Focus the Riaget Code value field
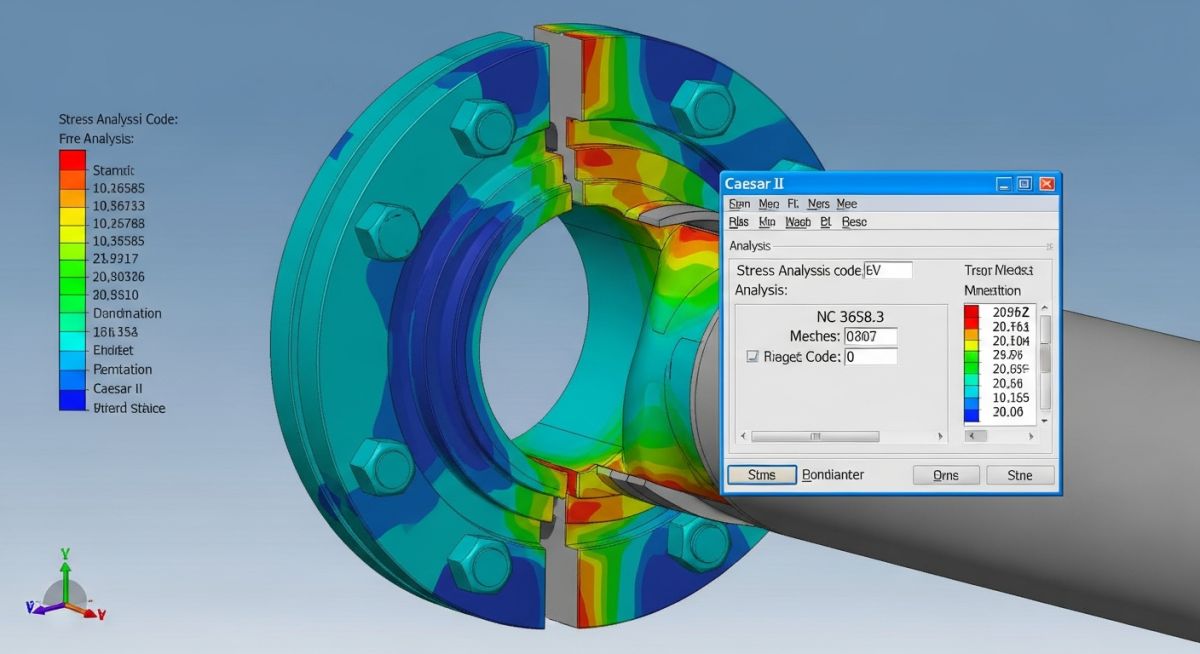The height and width of the screenshot is (654, 1200). click(870, 356)
